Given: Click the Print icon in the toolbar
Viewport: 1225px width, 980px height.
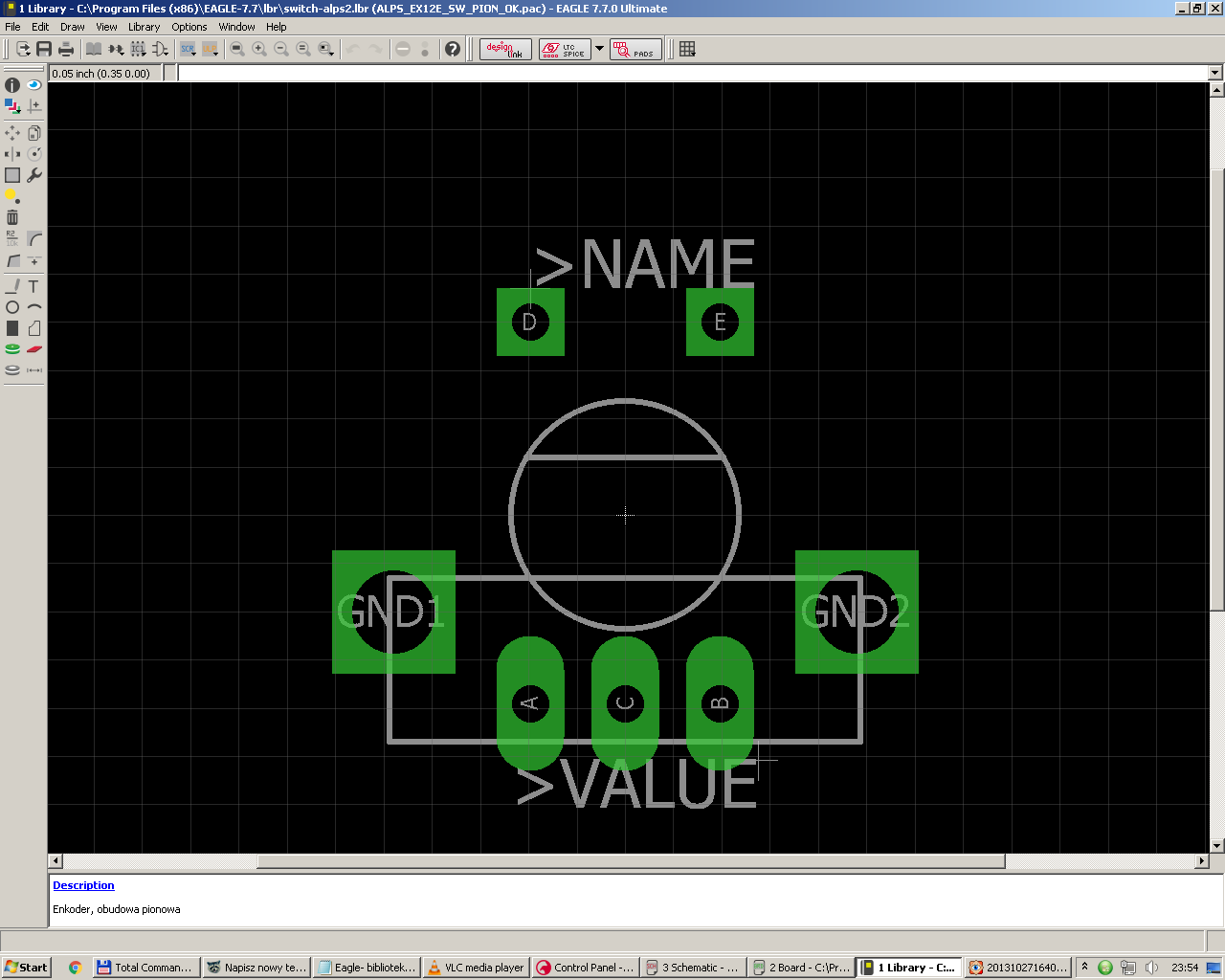Looking at the screenshot, I should tap(66, 49).
